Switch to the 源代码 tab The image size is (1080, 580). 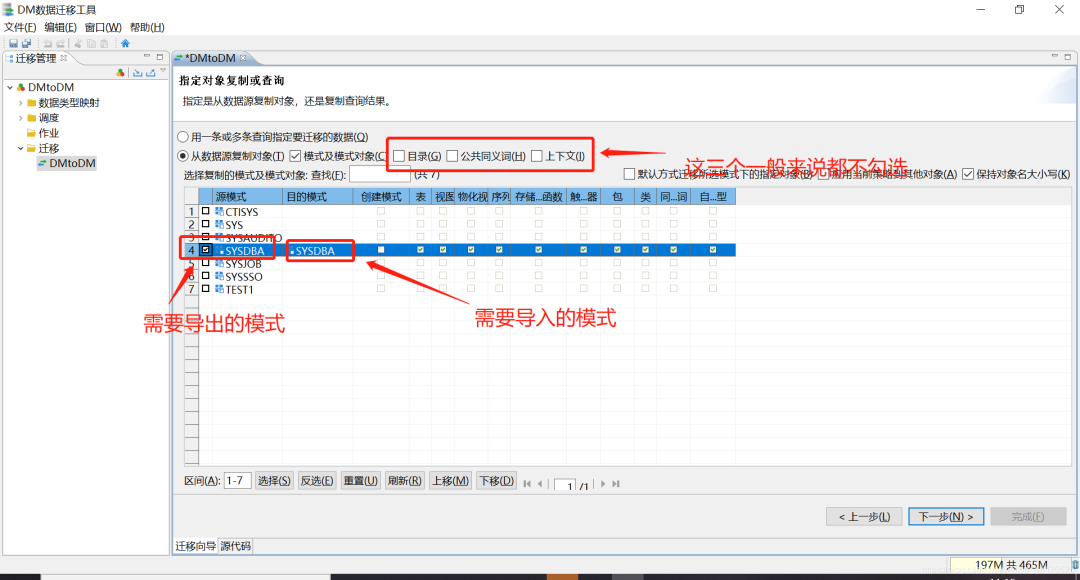(236, 546)
